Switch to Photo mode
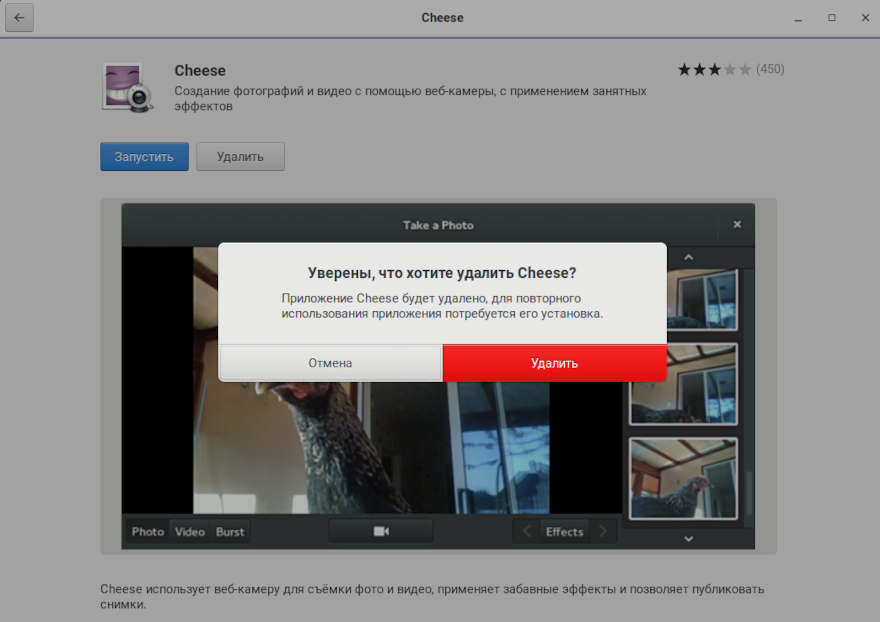This screenshot has width=880, height=622. (x=148, y=532)
